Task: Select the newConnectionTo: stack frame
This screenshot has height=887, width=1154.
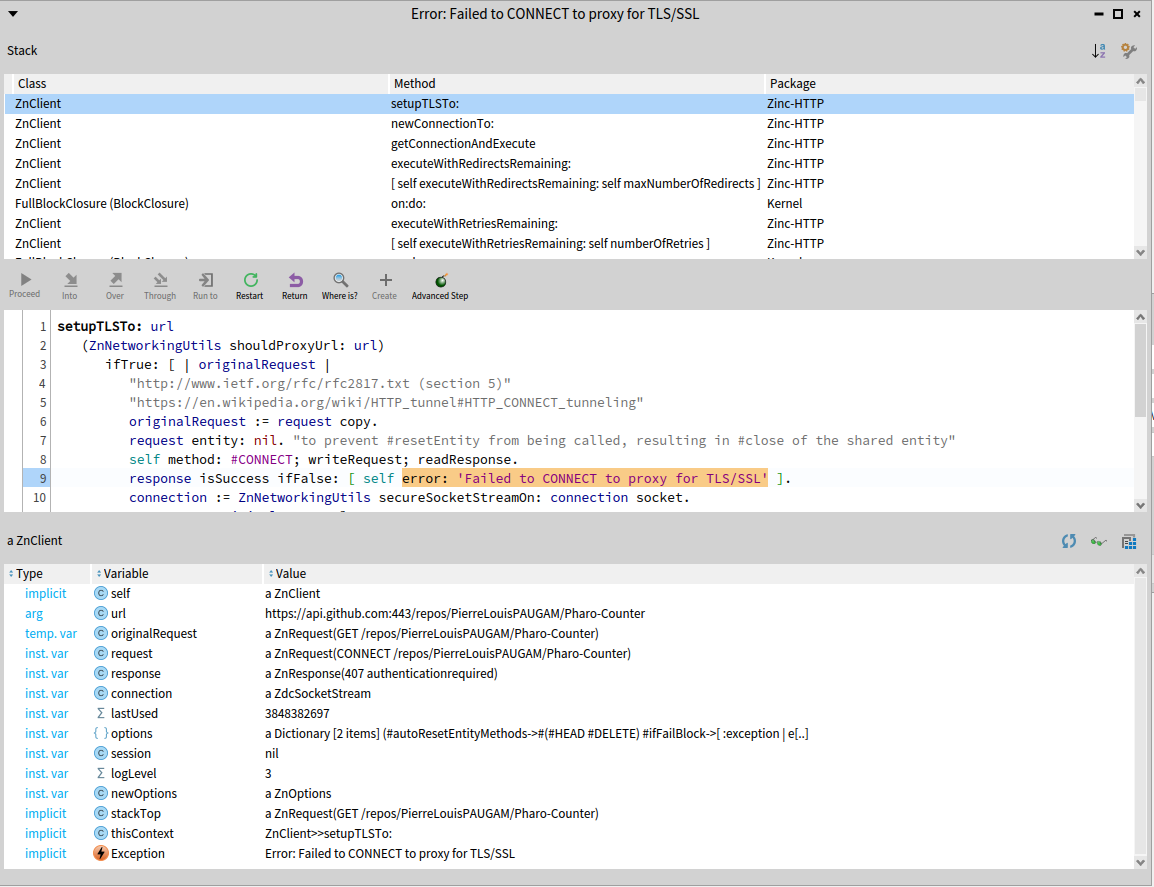Action: [569, 124]
